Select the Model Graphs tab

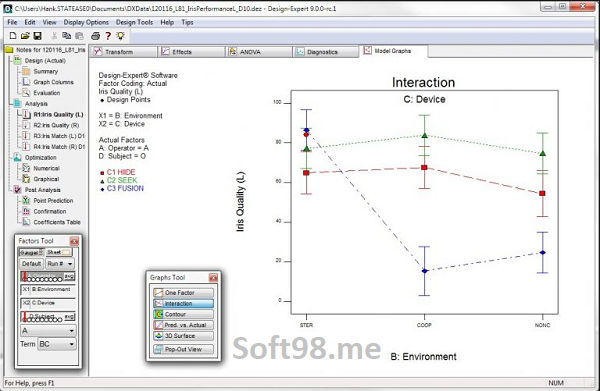tap(393, 51)
